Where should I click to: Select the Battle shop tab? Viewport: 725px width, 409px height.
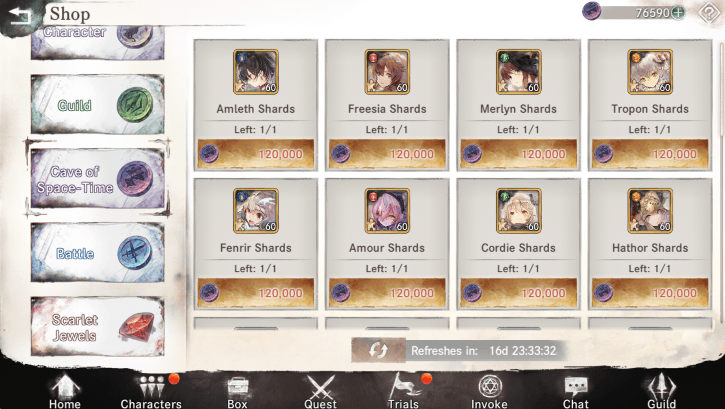point(98,253)
